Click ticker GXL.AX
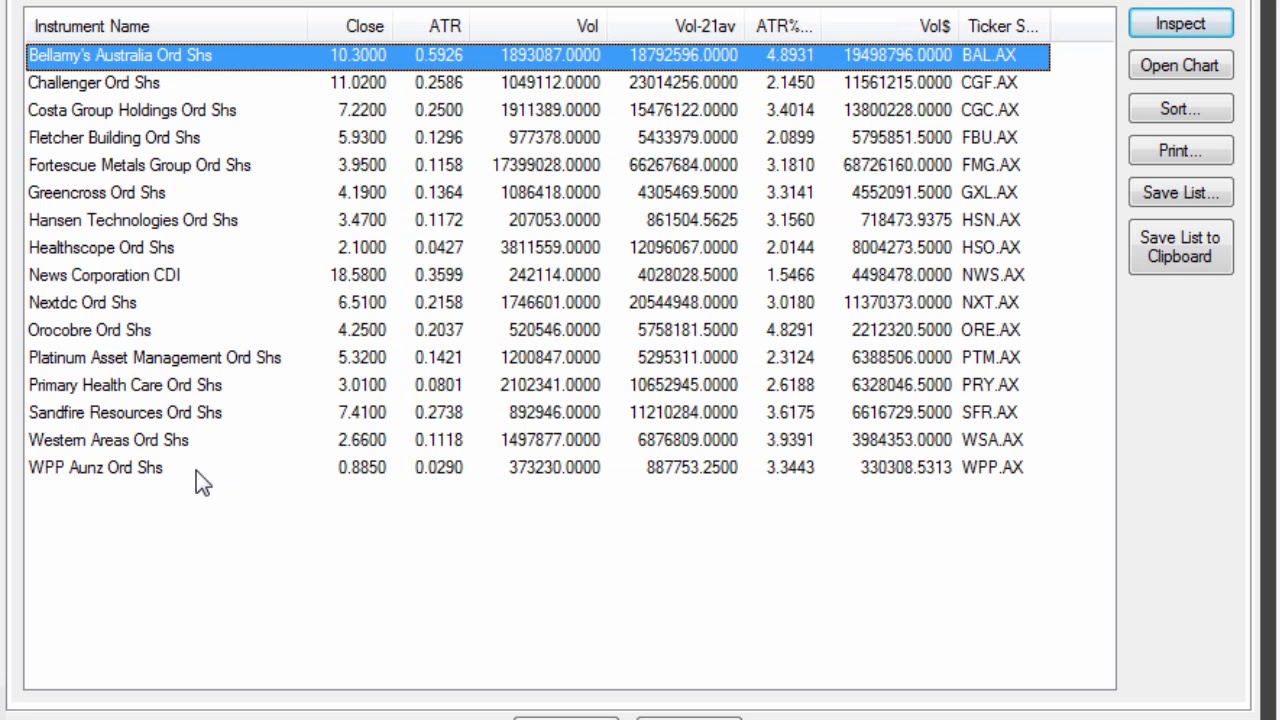This screenshot has height=720, width=1280. point(989,193)
